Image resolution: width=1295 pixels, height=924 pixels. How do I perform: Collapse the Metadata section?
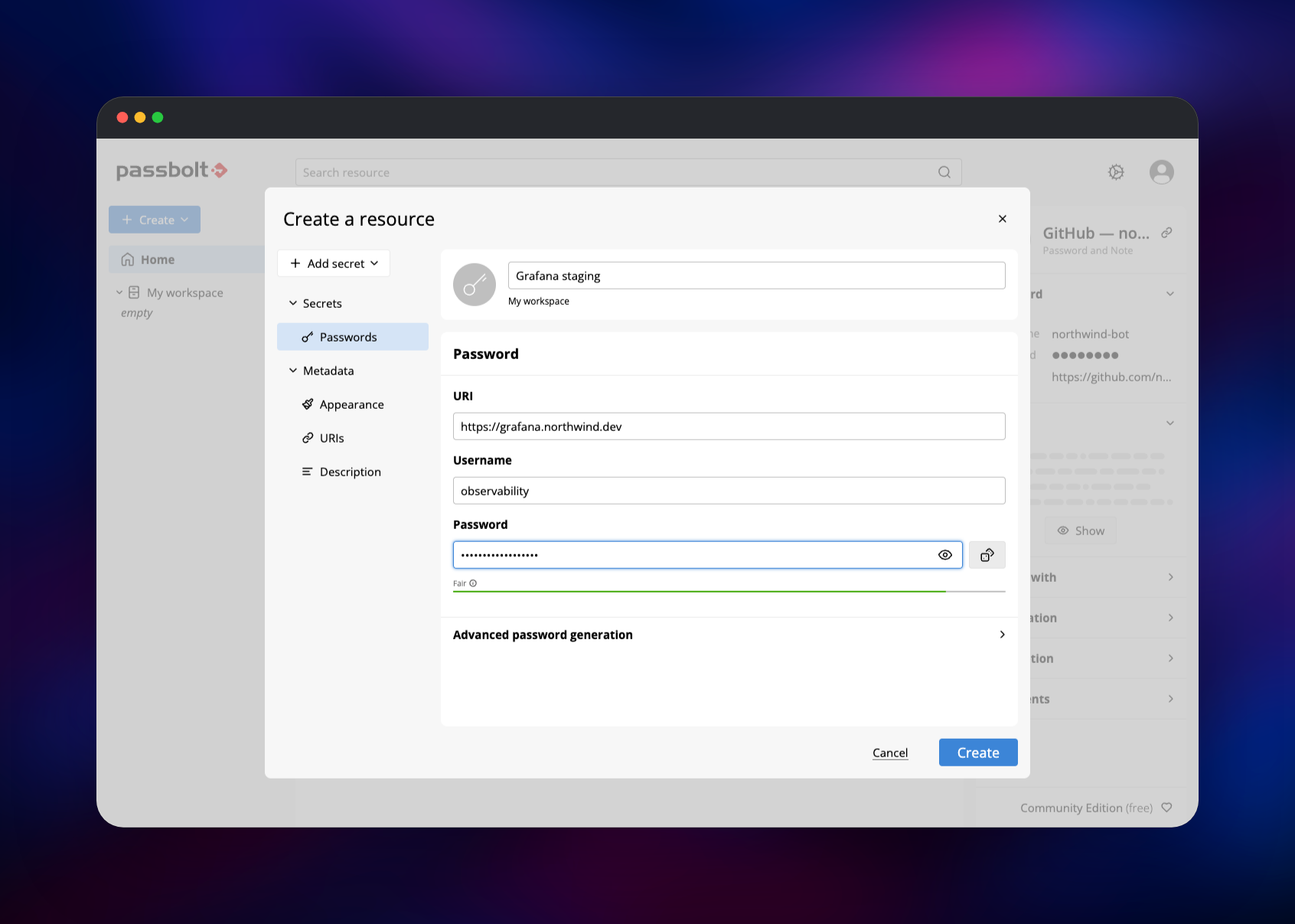[x=292, y=371]
